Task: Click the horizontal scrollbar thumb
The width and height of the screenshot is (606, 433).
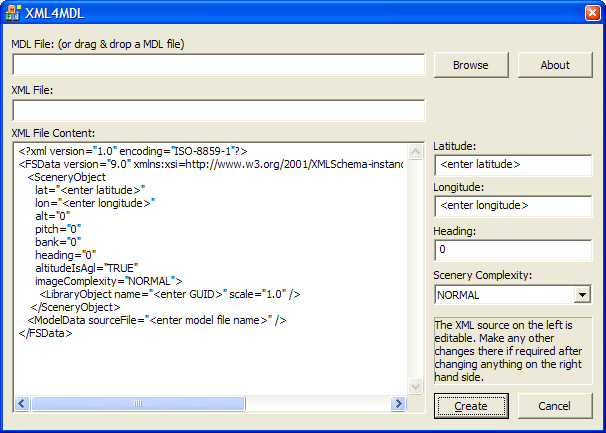Action: [x=138, y=404]
